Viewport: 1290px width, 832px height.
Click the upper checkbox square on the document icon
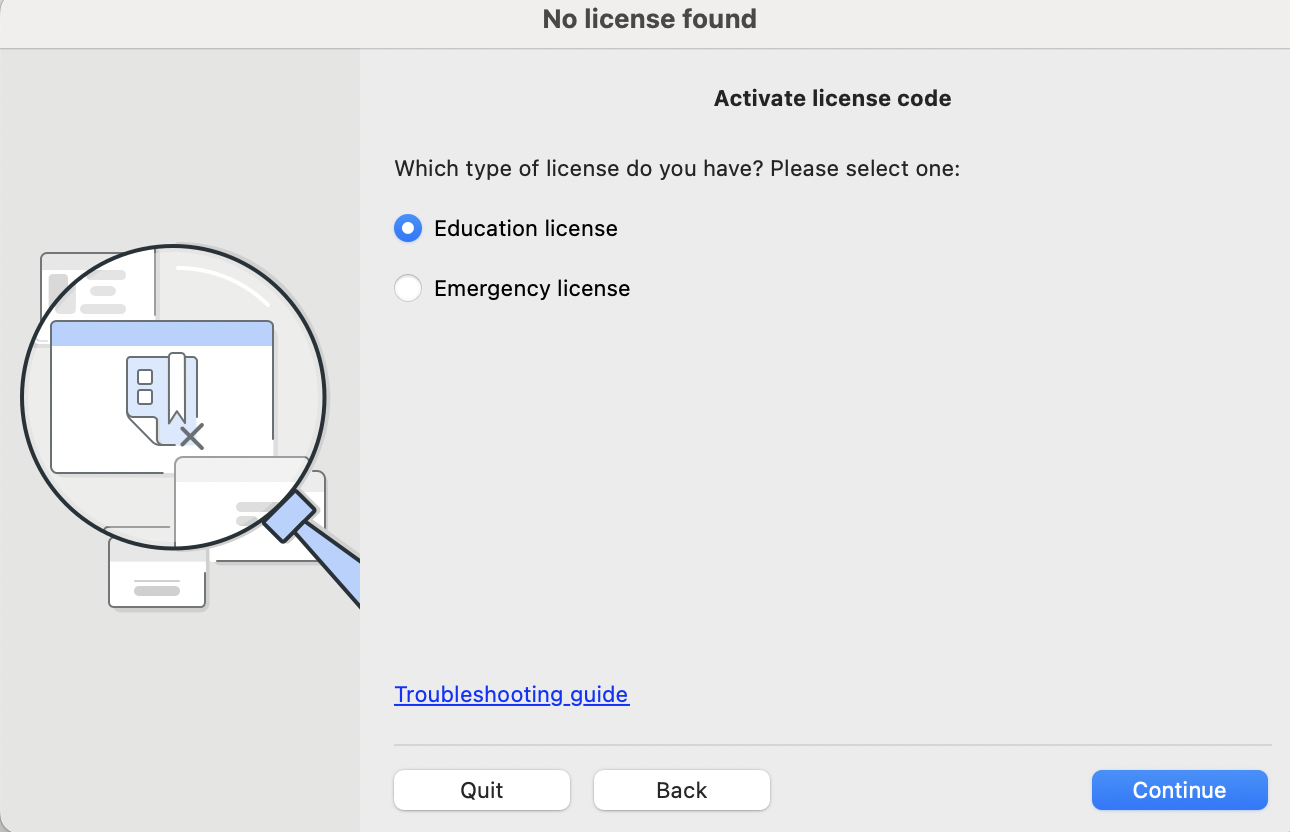[x=145, y=377]
